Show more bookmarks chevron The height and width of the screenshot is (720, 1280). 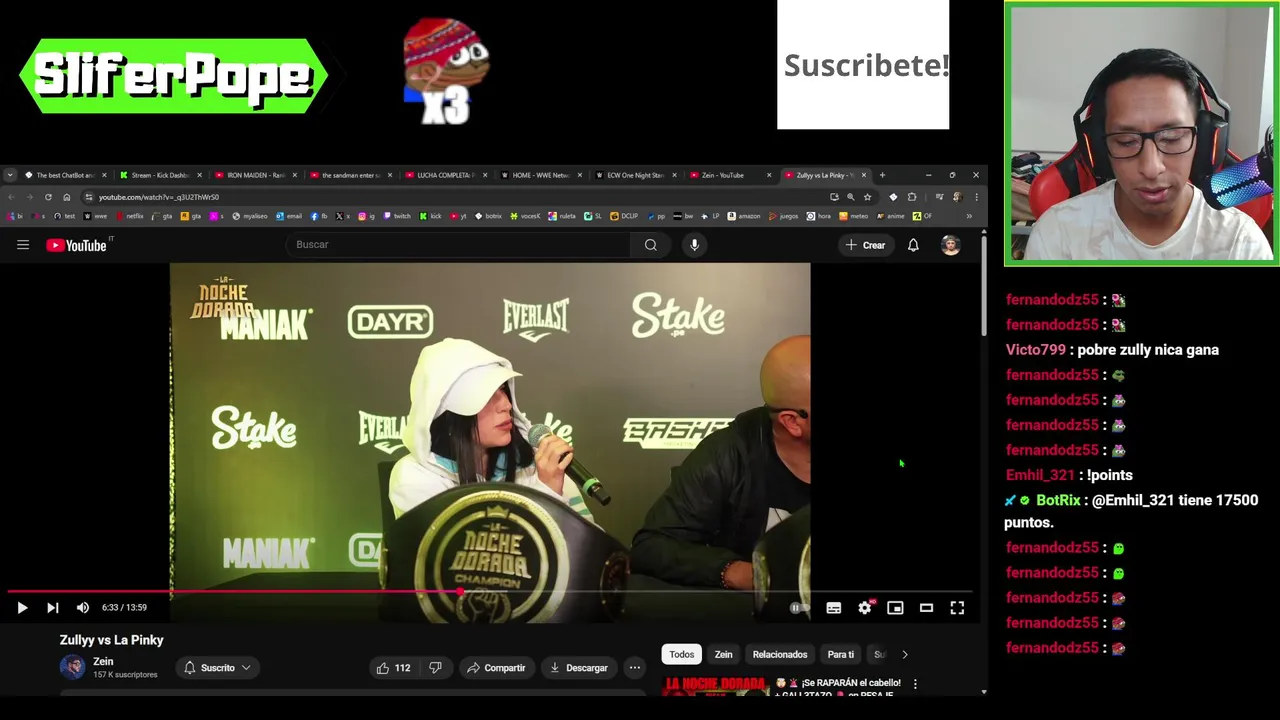pyautogui.click(x=969, y=216)
